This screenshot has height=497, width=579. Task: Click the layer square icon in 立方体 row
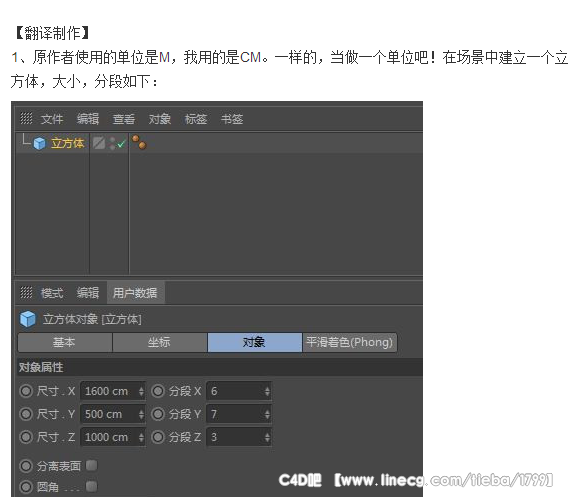(x=99, y=143)
